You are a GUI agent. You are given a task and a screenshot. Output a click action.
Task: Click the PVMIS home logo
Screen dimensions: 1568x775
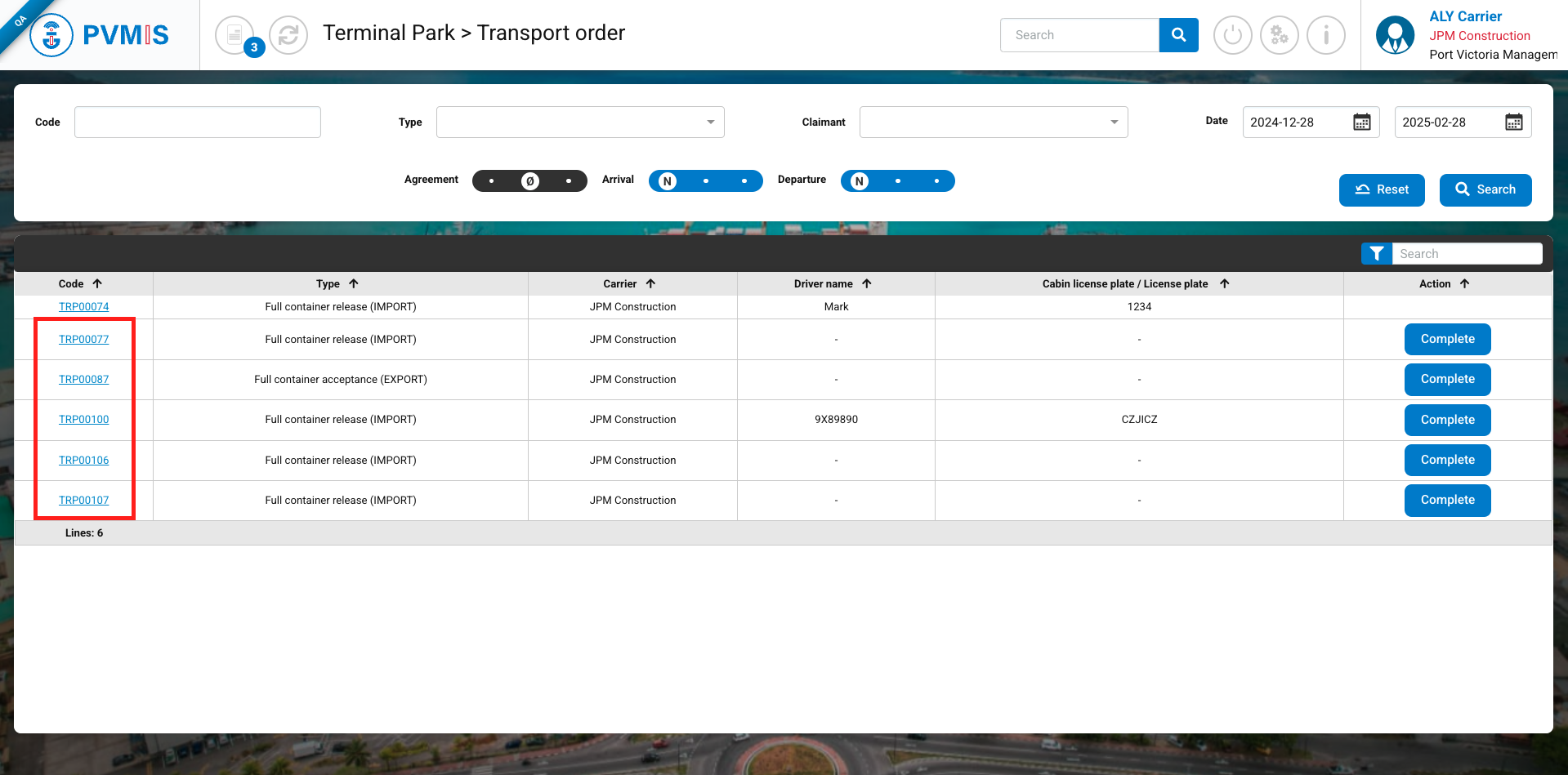pos(100,35)
